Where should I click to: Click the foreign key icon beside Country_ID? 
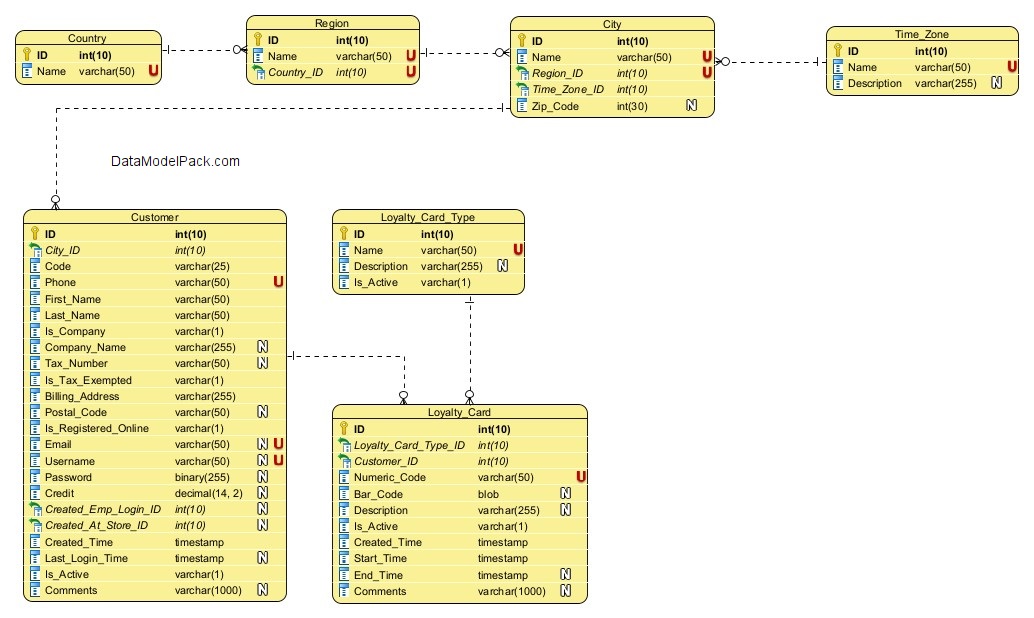coord(258,73)
